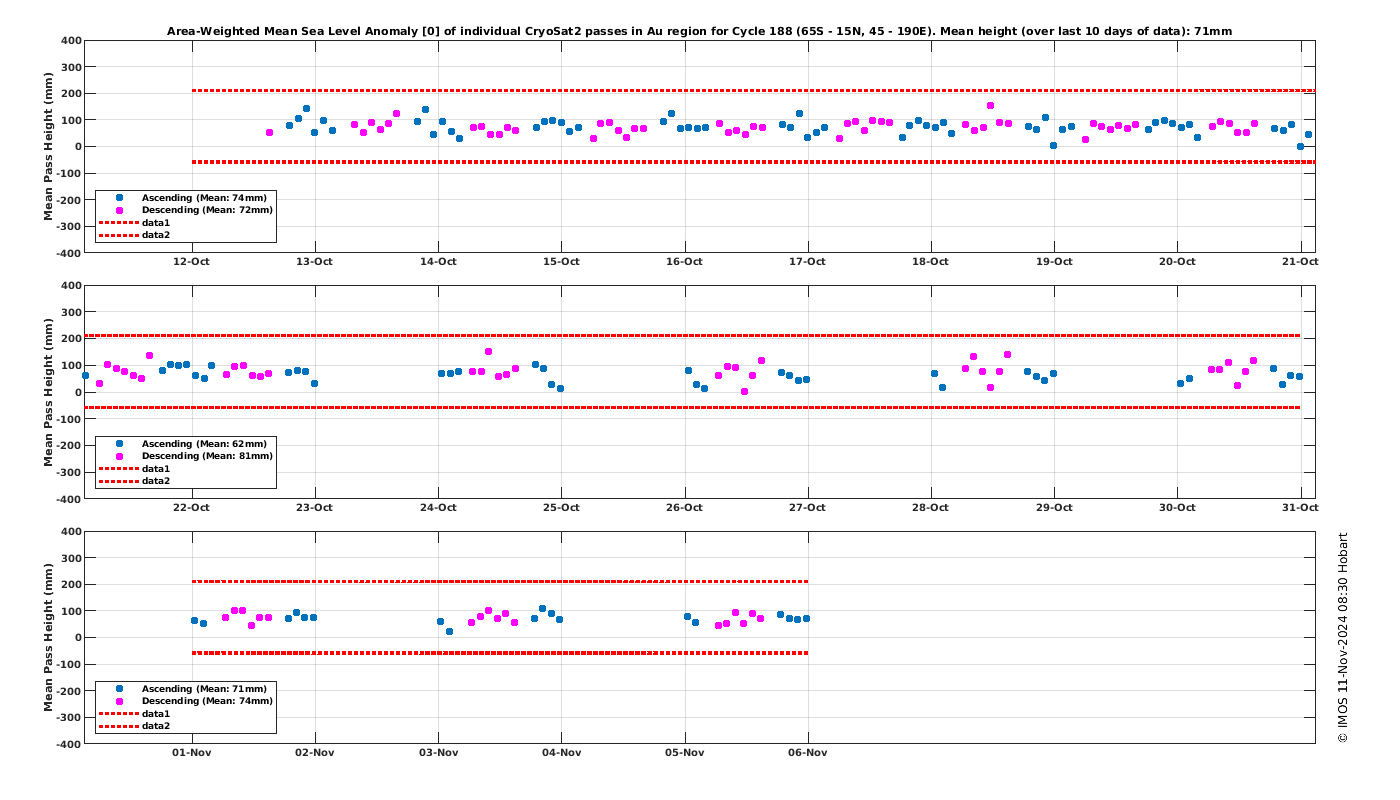The height and width of the screenshot is (800, 1400).
Task: Click middle plot 'Mean Pass Height (mm)' axis label
Action: (x=48, y=392)
